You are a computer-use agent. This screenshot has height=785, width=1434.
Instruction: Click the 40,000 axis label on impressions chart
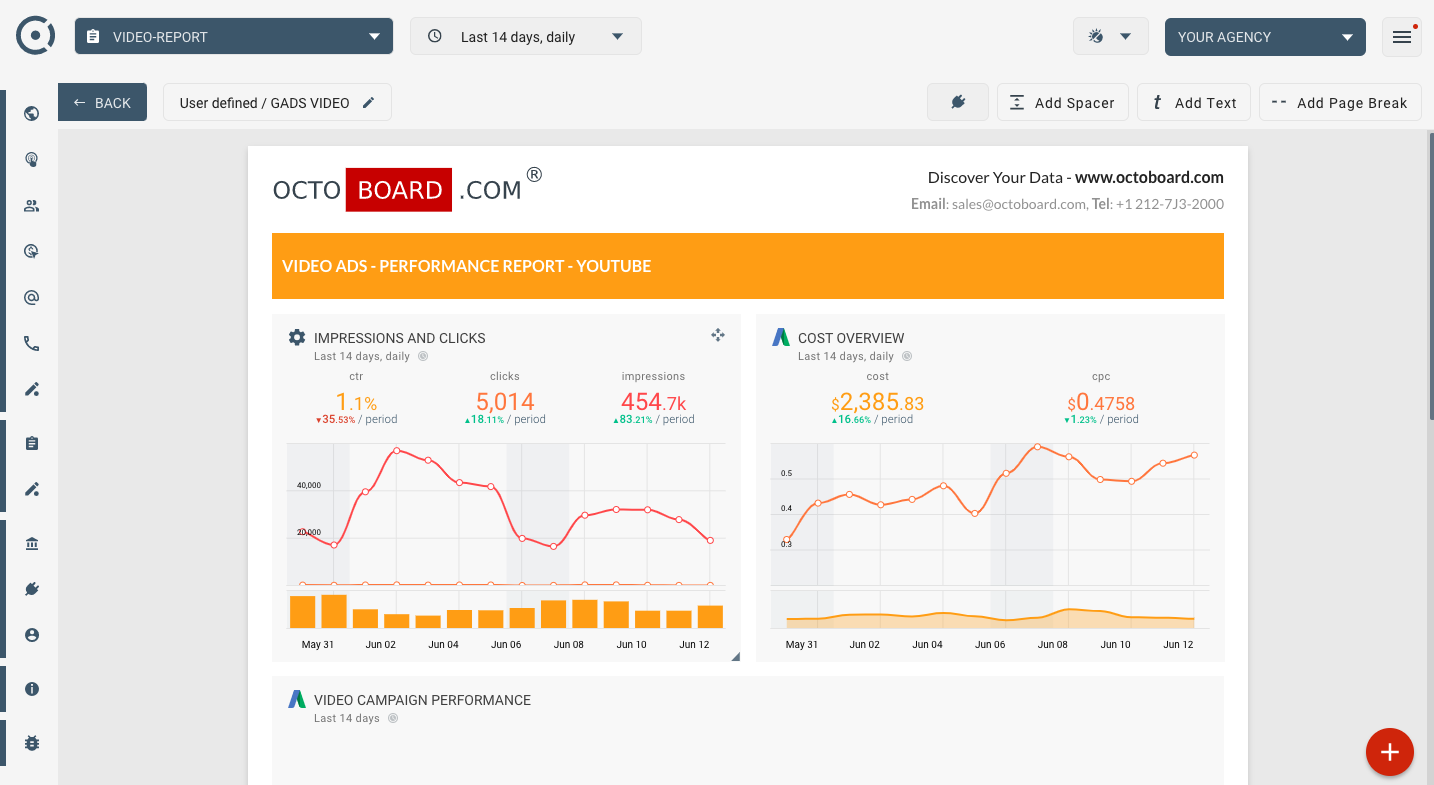pyautogui.click(x=308, y=485)
